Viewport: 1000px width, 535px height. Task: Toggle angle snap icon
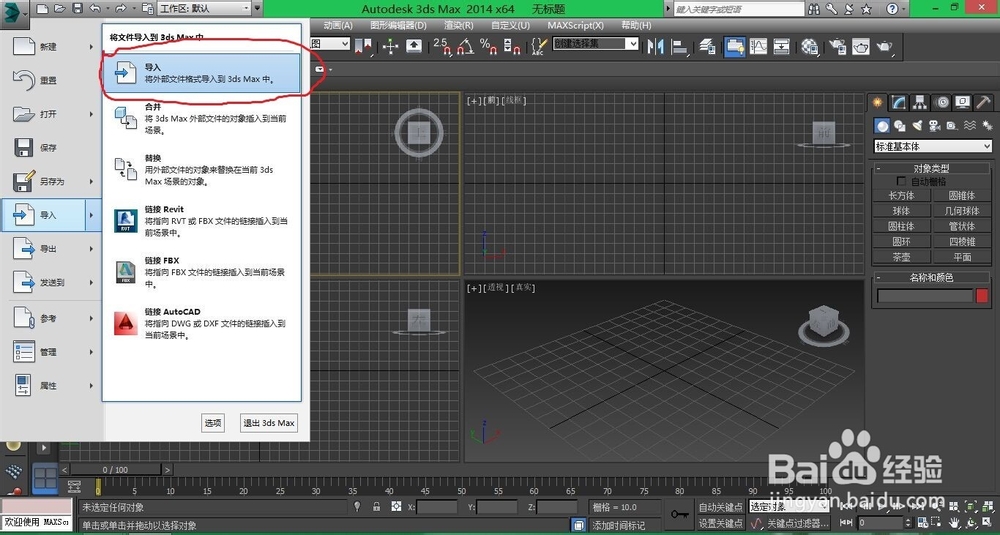pos(465,46)
